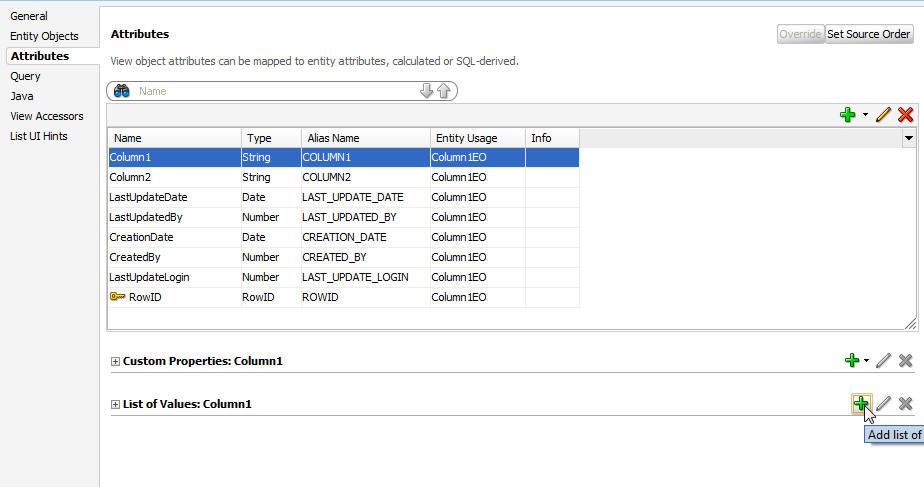The height and width of the screenshot is (487, 924).
Task: Delete custom property X icon
Action: tap(906, 360)
